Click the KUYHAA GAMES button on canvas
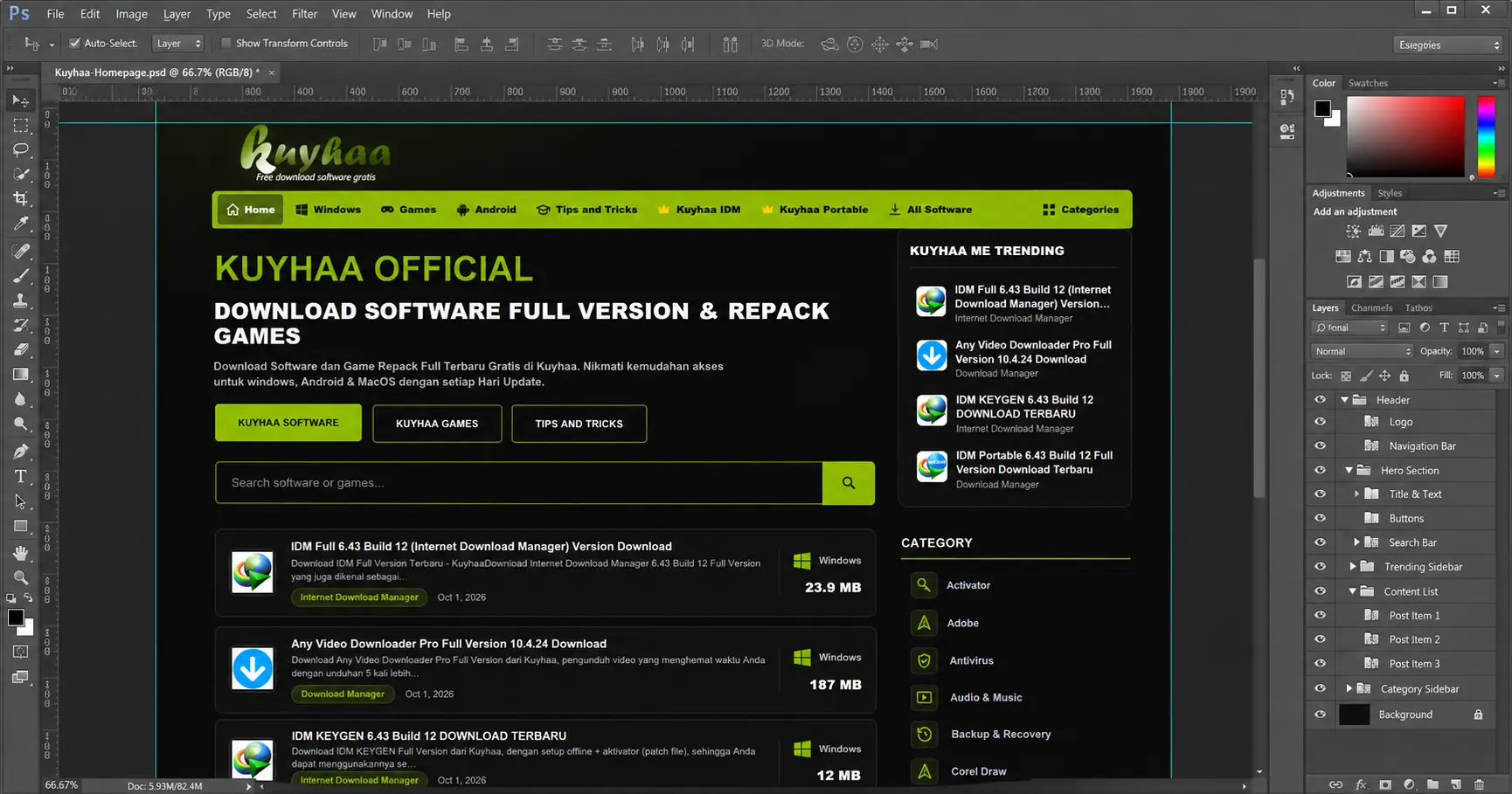Image resolution: width=1512 pixels, height=794 pixels. point(437,424)
